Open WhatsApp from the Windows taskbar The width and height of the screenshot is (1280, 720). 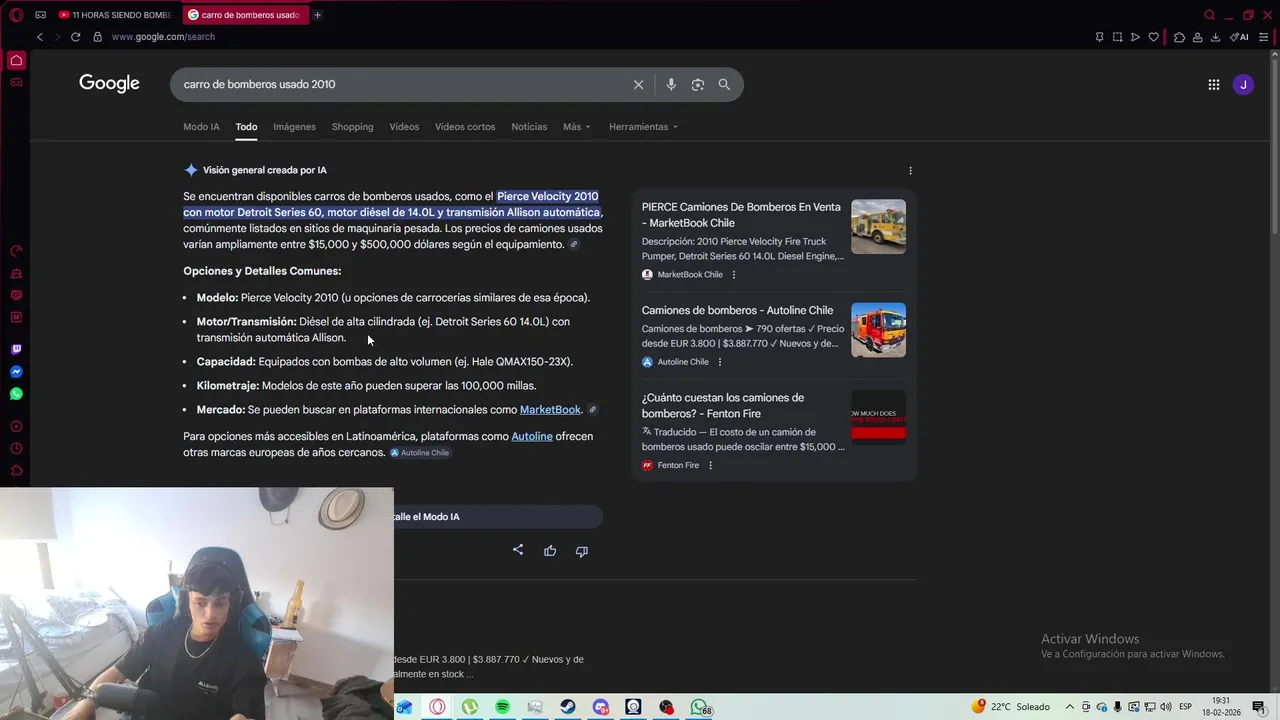pyautogui.click(x=699, y=707)
